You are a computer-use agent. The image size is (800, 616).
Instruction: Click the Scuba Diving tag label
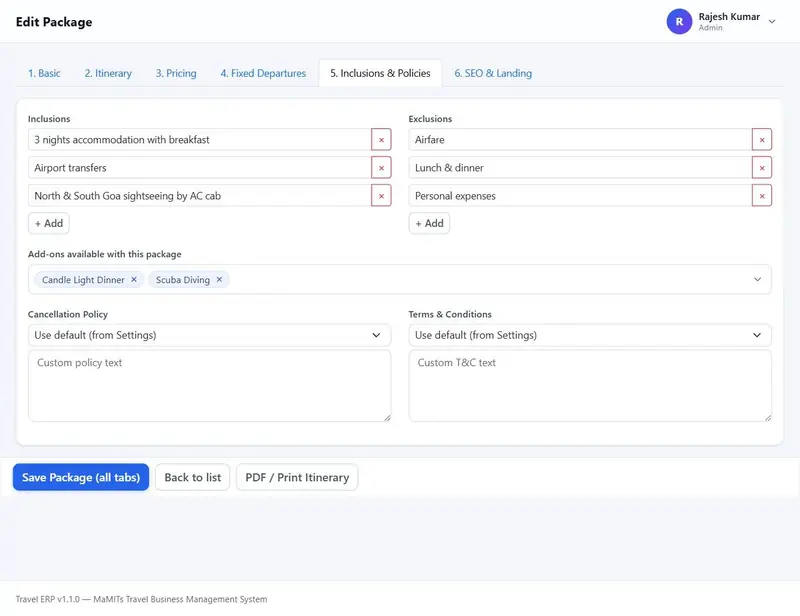(183, 280)
